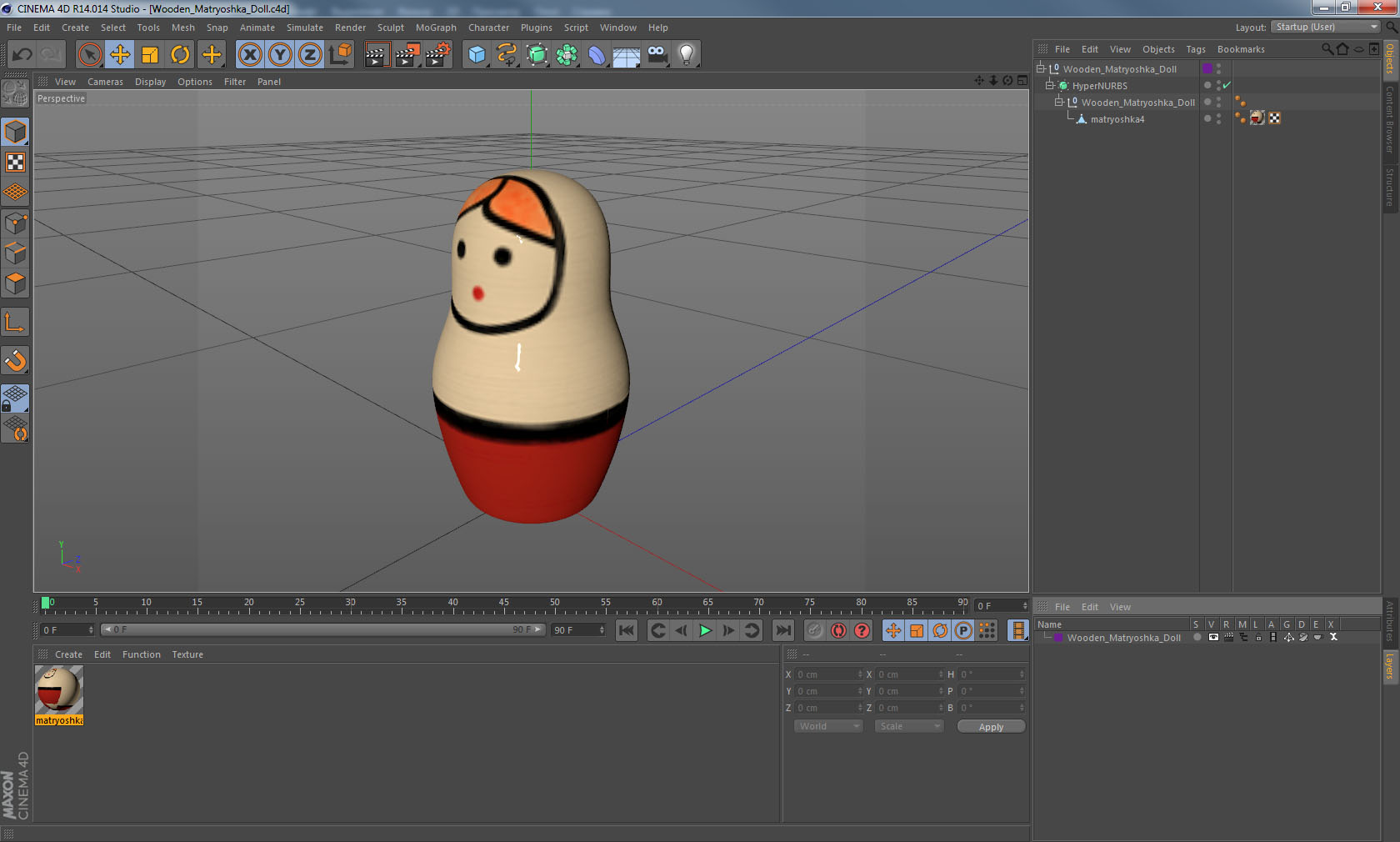
Task: Render to Picture Viewer icon
Action: (x=407, y=55)
